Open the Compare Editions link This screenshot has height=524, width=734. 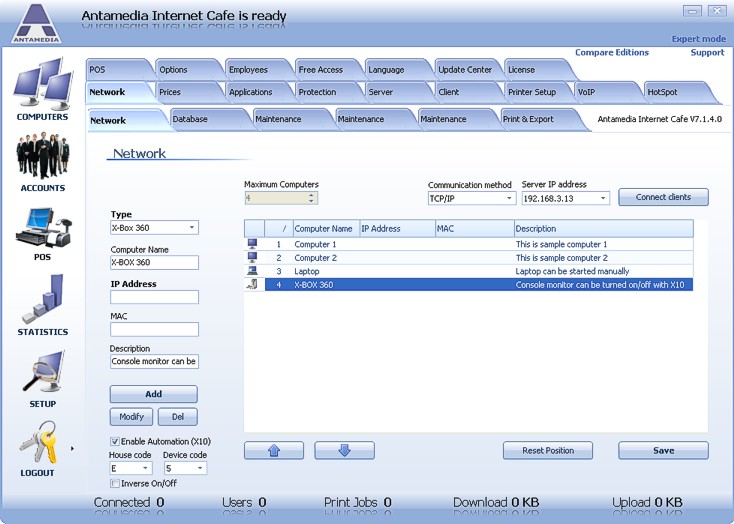[x=612, y=52]
